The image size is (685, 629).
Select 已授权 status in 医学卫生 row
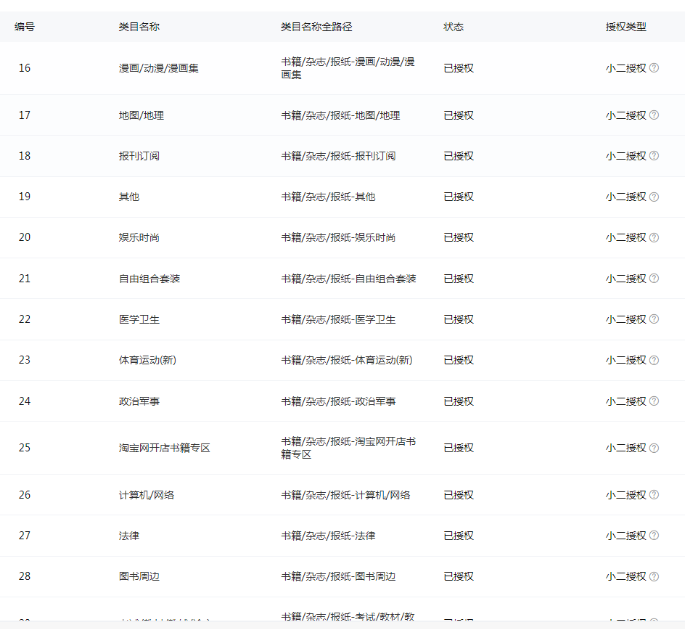point(458,319)
